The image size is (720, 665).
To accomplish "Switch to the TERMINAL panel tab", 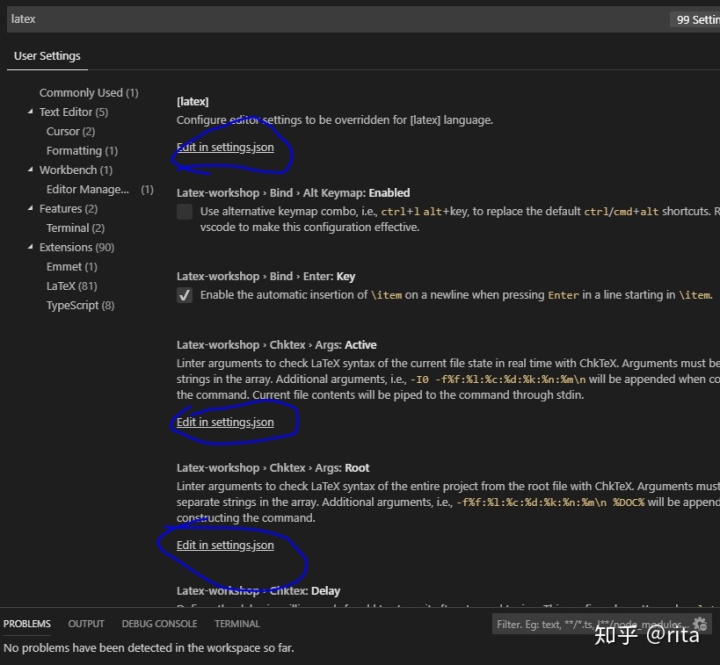I will pos(237,624).
